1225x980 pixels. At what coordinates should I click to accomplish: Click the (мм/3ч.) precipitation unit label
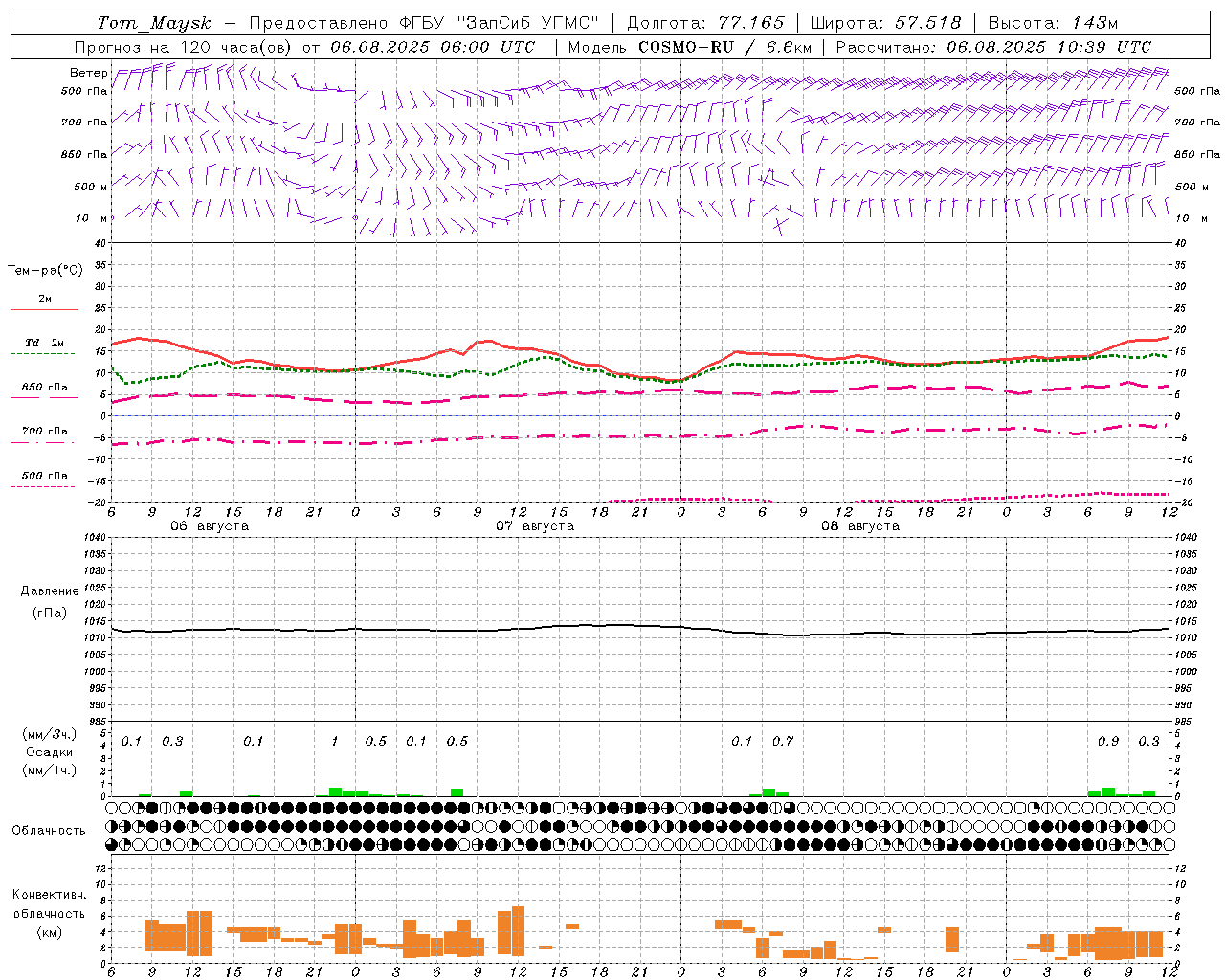click(x=49, y=734)
